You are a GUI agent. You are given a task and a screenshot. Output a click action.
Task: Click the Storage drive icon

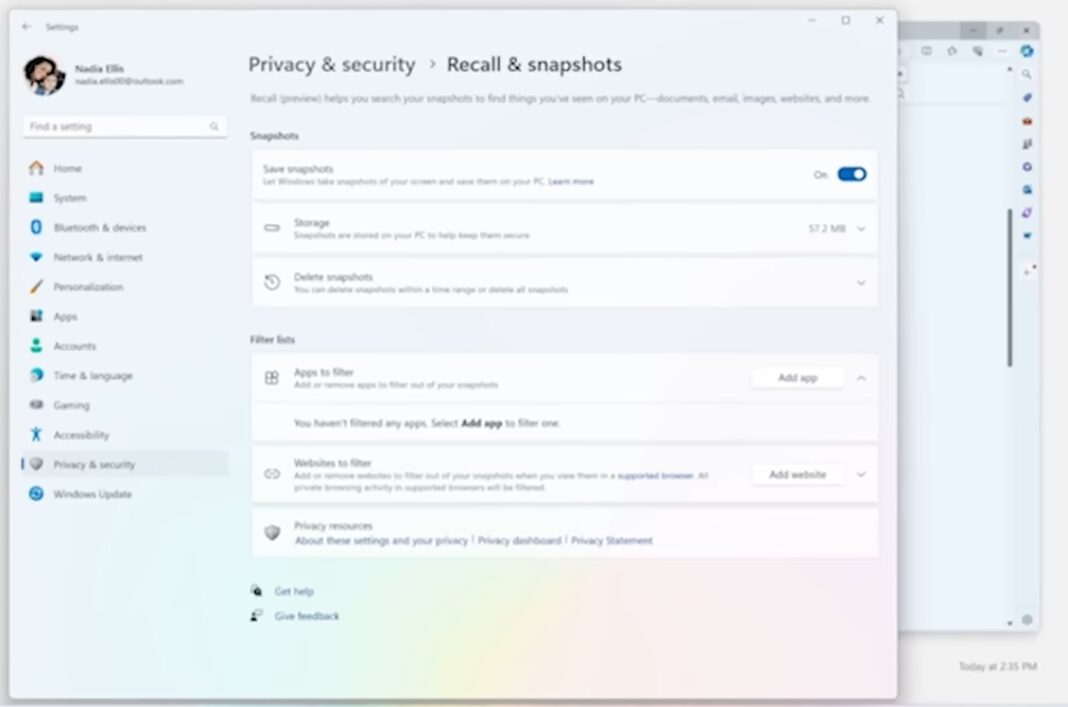(270, 227)
